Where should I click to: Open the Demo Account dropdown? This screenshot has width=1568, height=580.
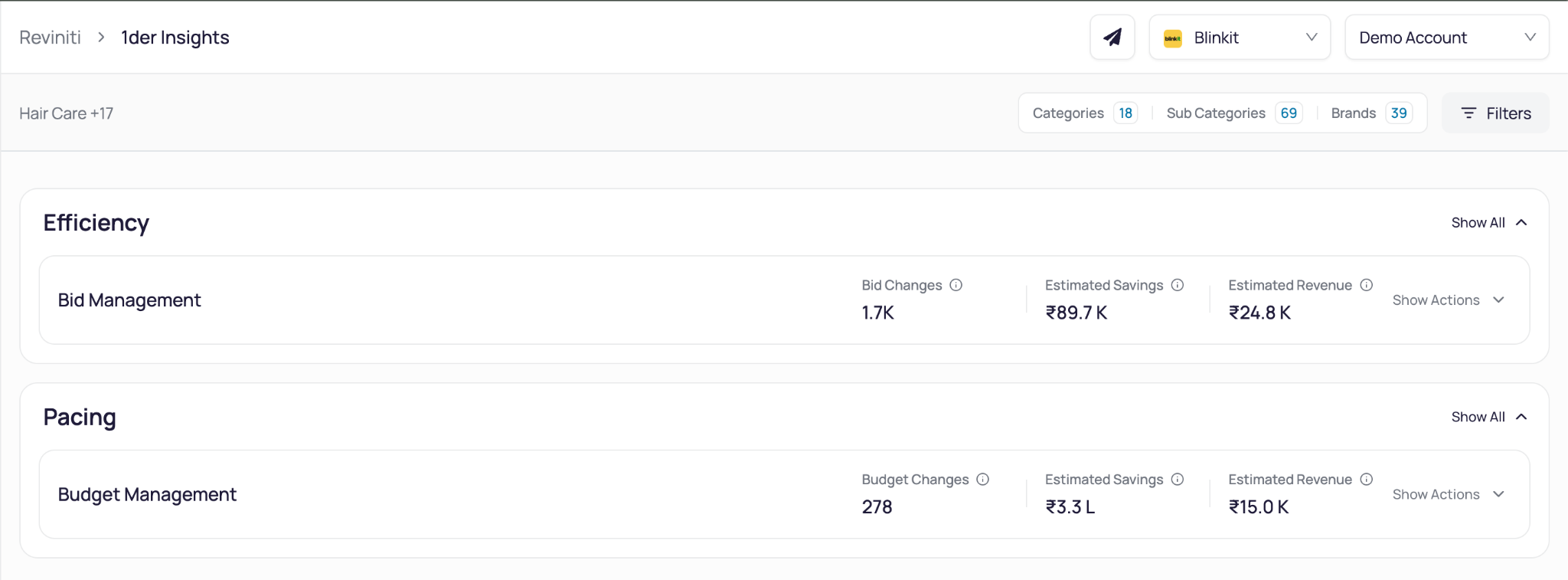1447,37
